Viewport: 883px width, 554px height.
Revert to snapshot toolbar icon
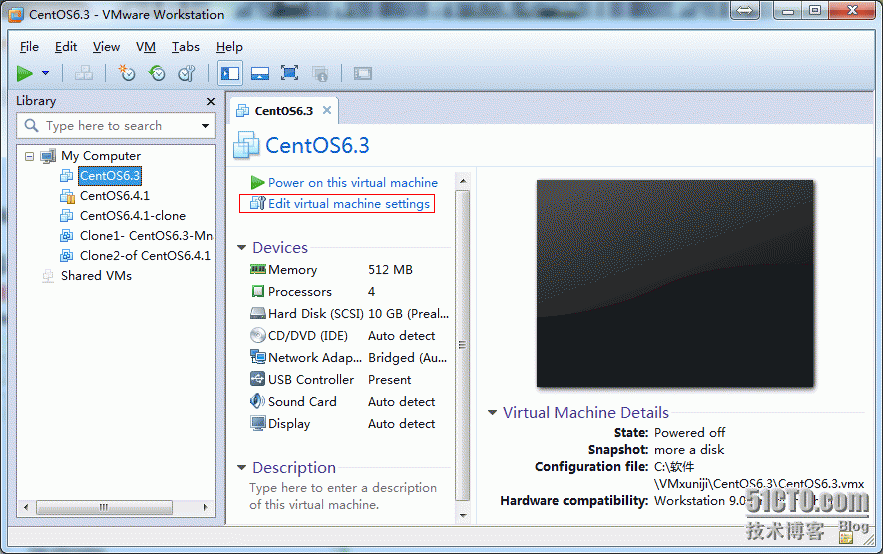pos(157,73)
